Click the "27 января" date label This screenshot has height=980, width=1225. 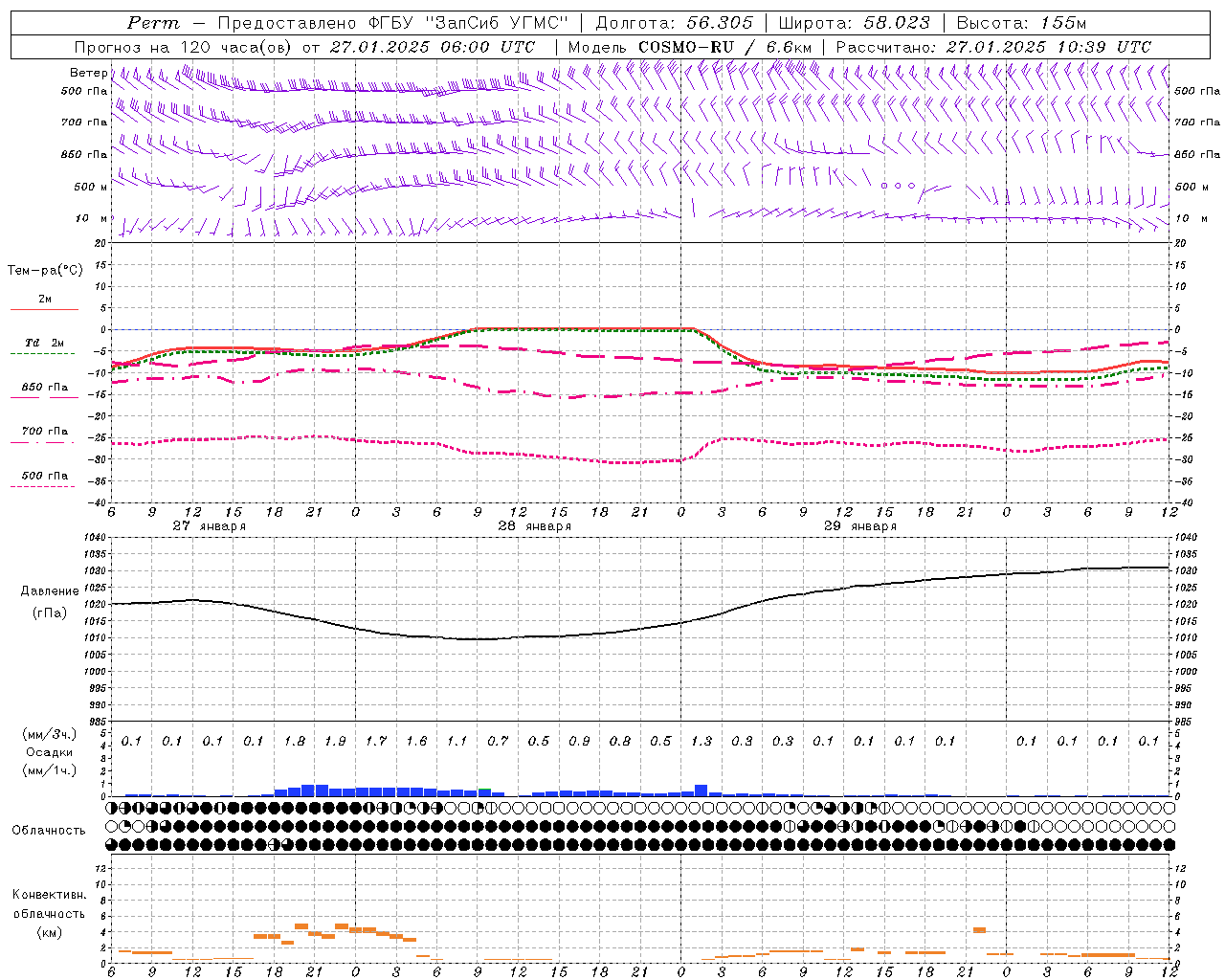[209, 526]
